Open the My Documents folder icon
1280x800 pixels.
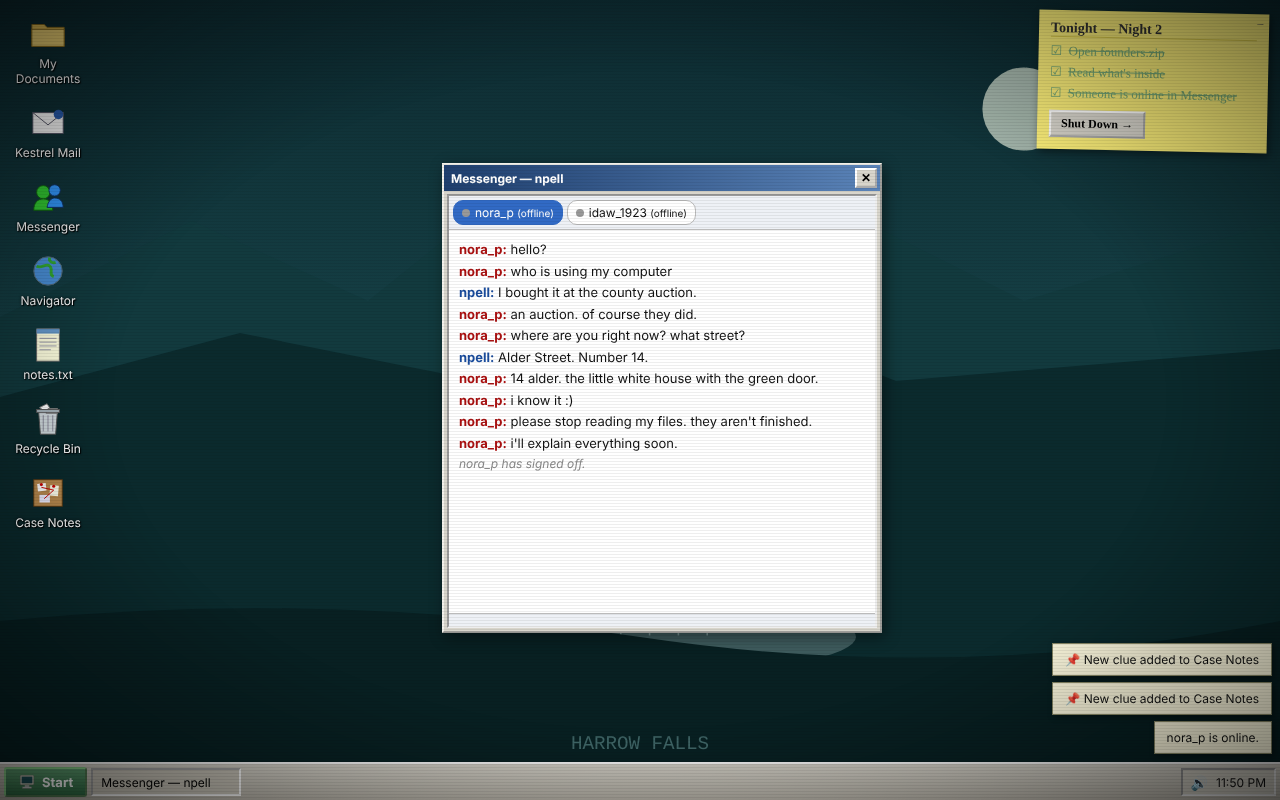pos(48,52)
